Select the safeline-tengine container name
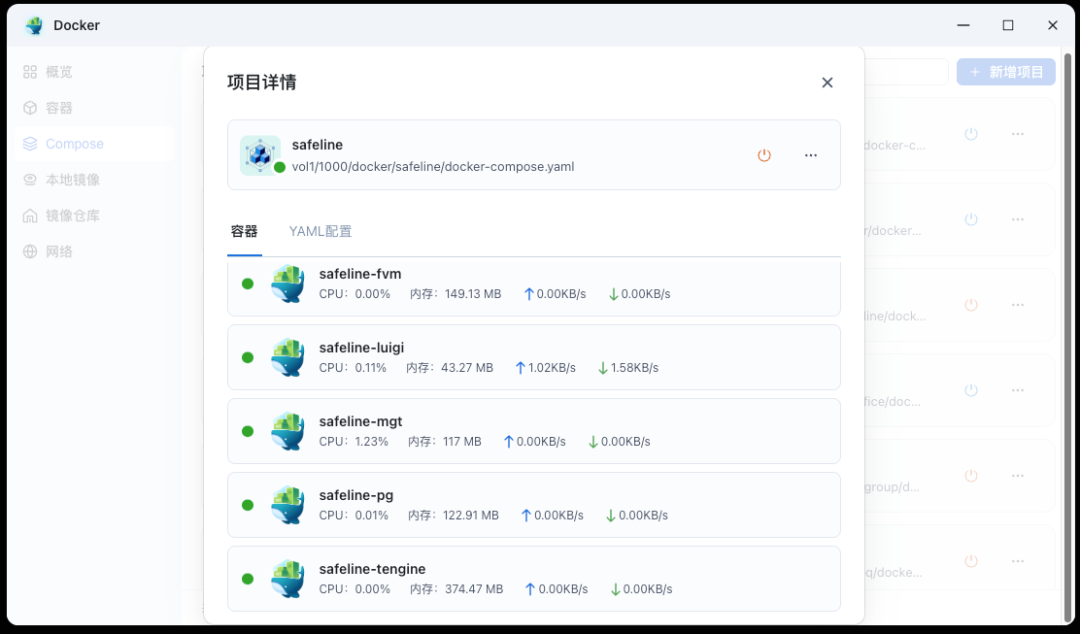Viewport: 1080px width, 634px height. [x=373, y=569]
